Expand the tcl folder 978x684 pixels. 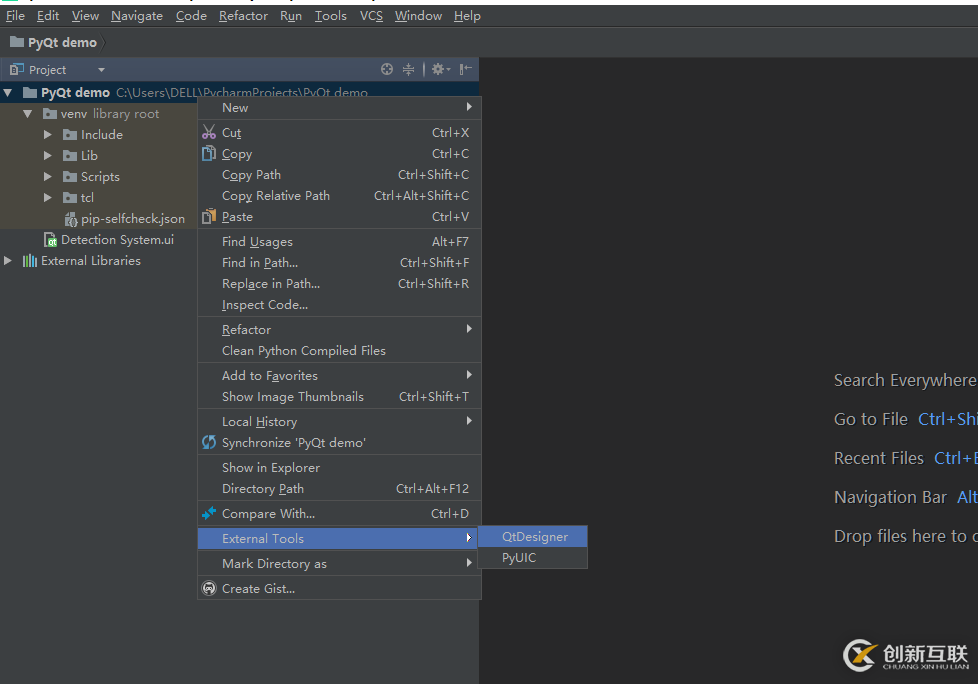[47, 198]
